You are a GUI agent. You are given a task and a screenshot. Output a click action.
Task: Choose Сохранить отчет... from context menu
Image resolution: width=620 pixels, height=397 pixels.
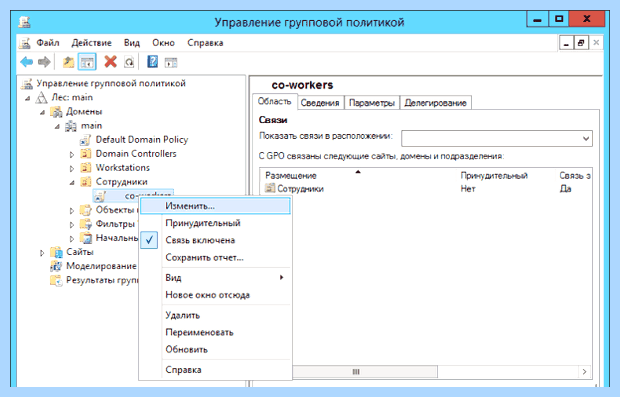click(x=215, y=257)
